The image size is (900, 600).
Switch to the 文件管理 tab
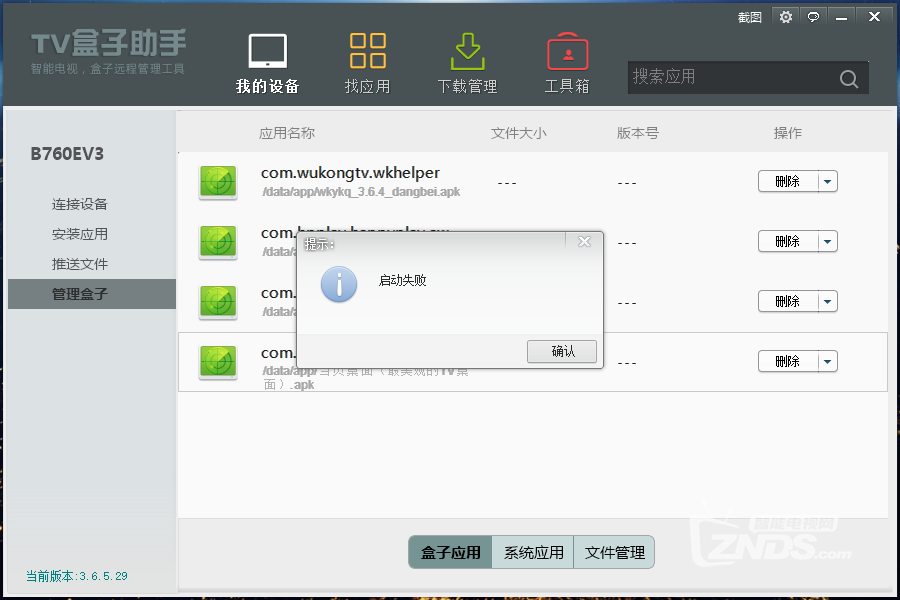point(614,552)
